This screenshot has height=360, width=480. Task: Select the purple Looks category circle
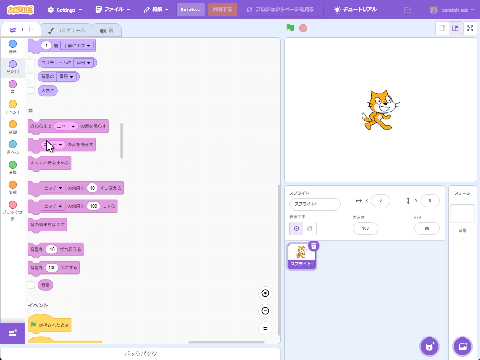point(13,64)
